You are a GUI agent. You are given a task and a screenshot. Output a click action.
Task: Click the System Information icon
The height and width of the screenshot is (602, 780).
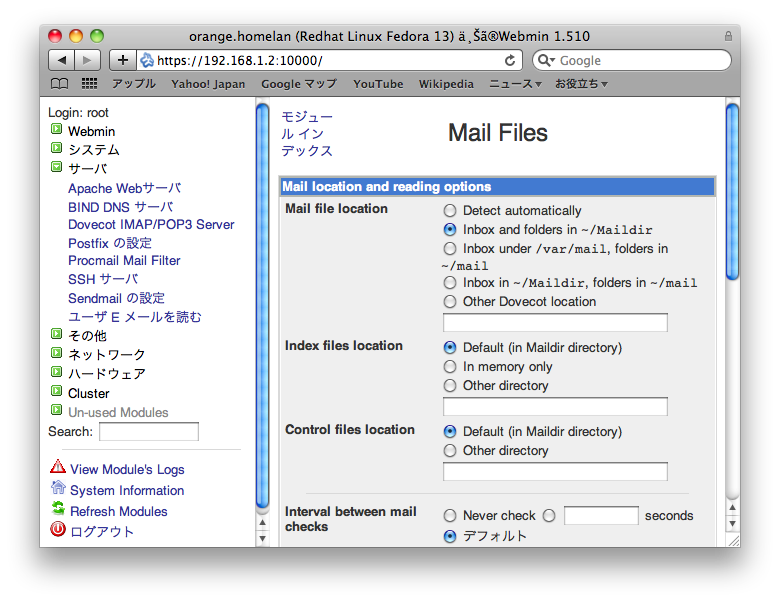pos(58,489)
